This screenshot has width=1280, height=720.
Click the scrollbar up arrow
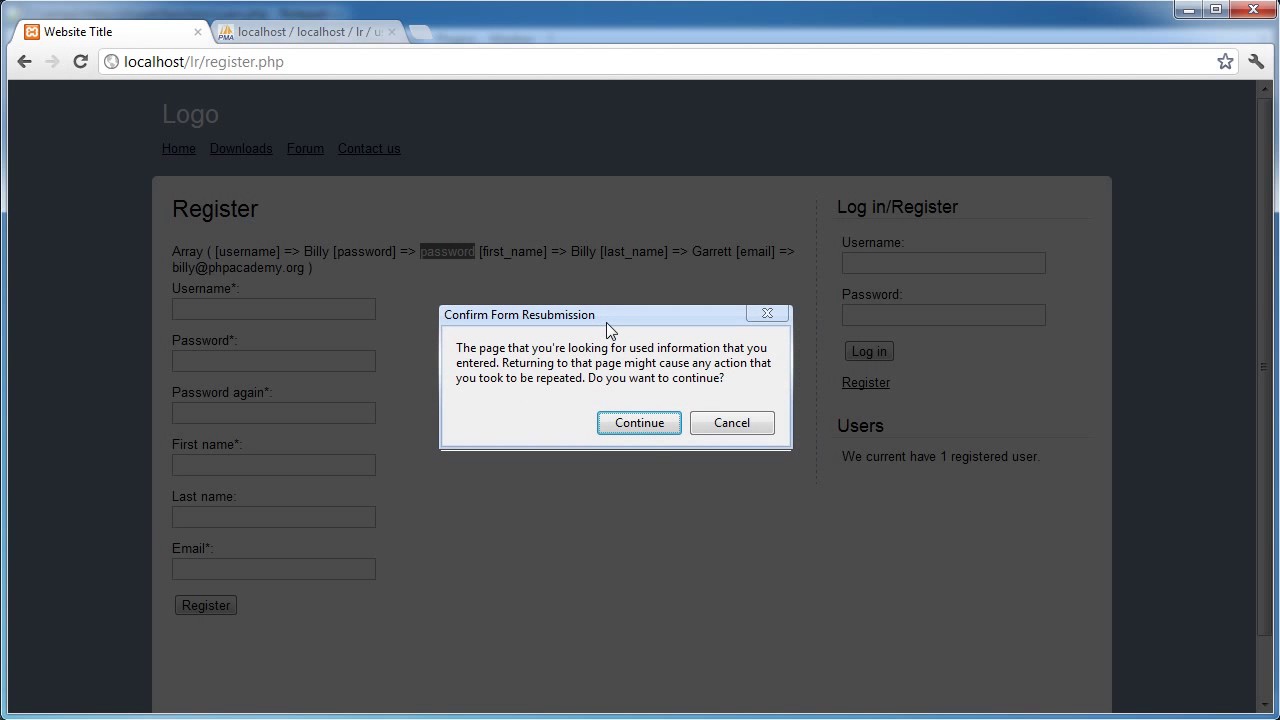pyautogui.click(x=1264, y=89)
